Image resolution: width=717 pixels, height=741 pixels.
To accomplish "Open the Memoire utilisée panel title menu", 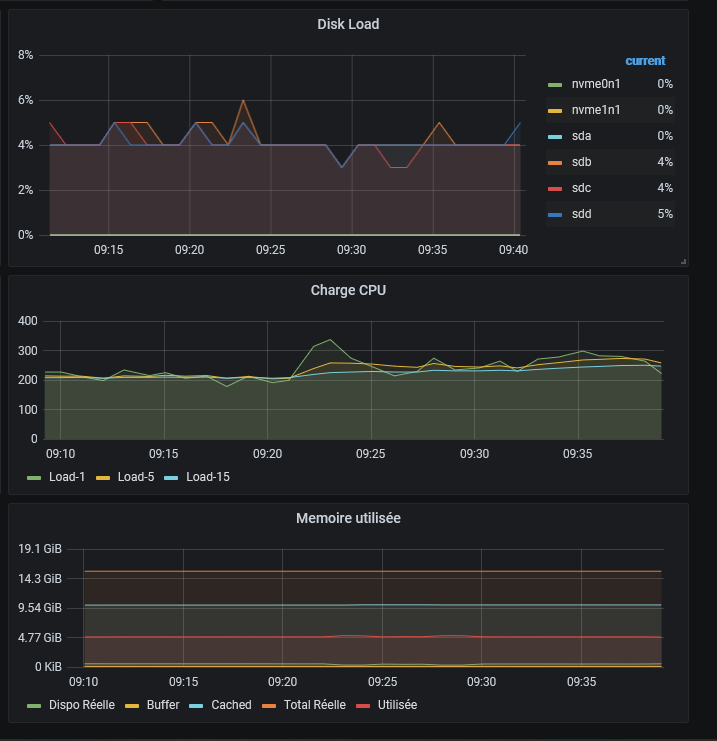I will click(x=348, y=518).
